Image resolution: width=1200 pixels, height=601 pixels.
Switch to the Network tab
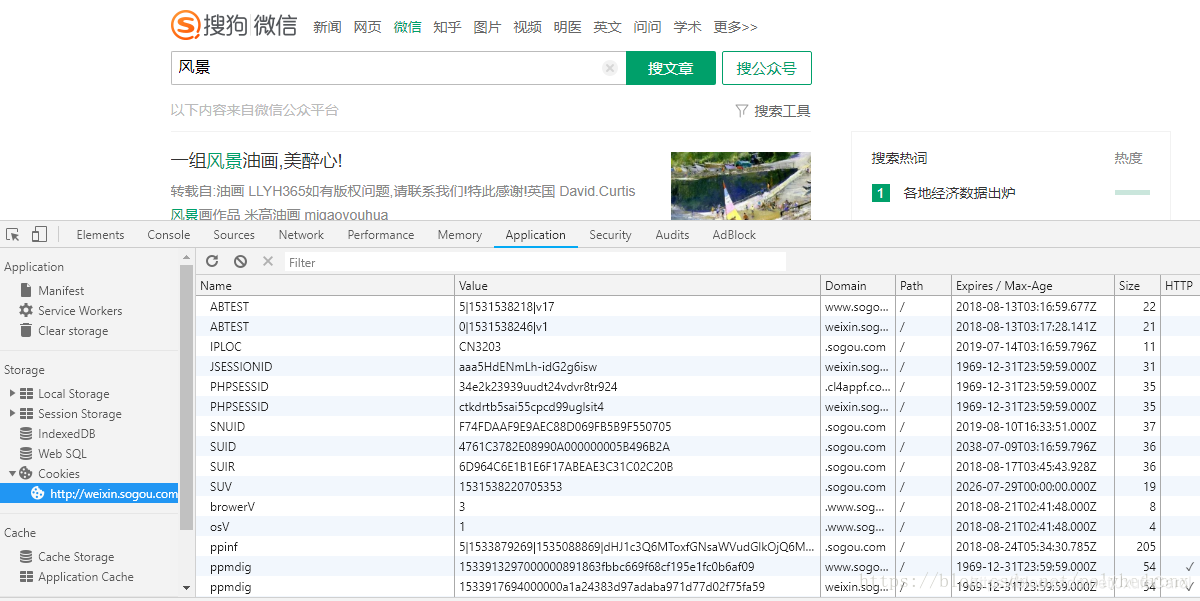(301, 235)
